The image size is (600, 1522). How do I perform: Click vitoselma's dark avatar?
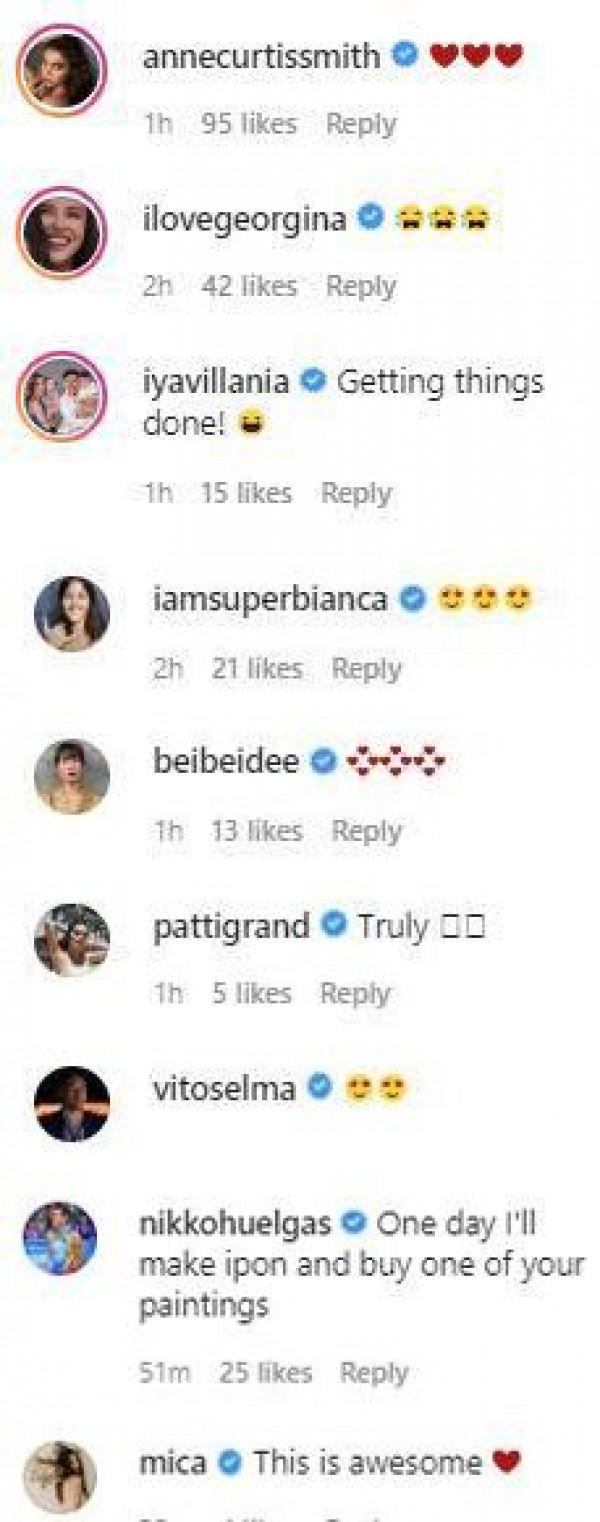pyautogui.click(x=71, y=1103)
